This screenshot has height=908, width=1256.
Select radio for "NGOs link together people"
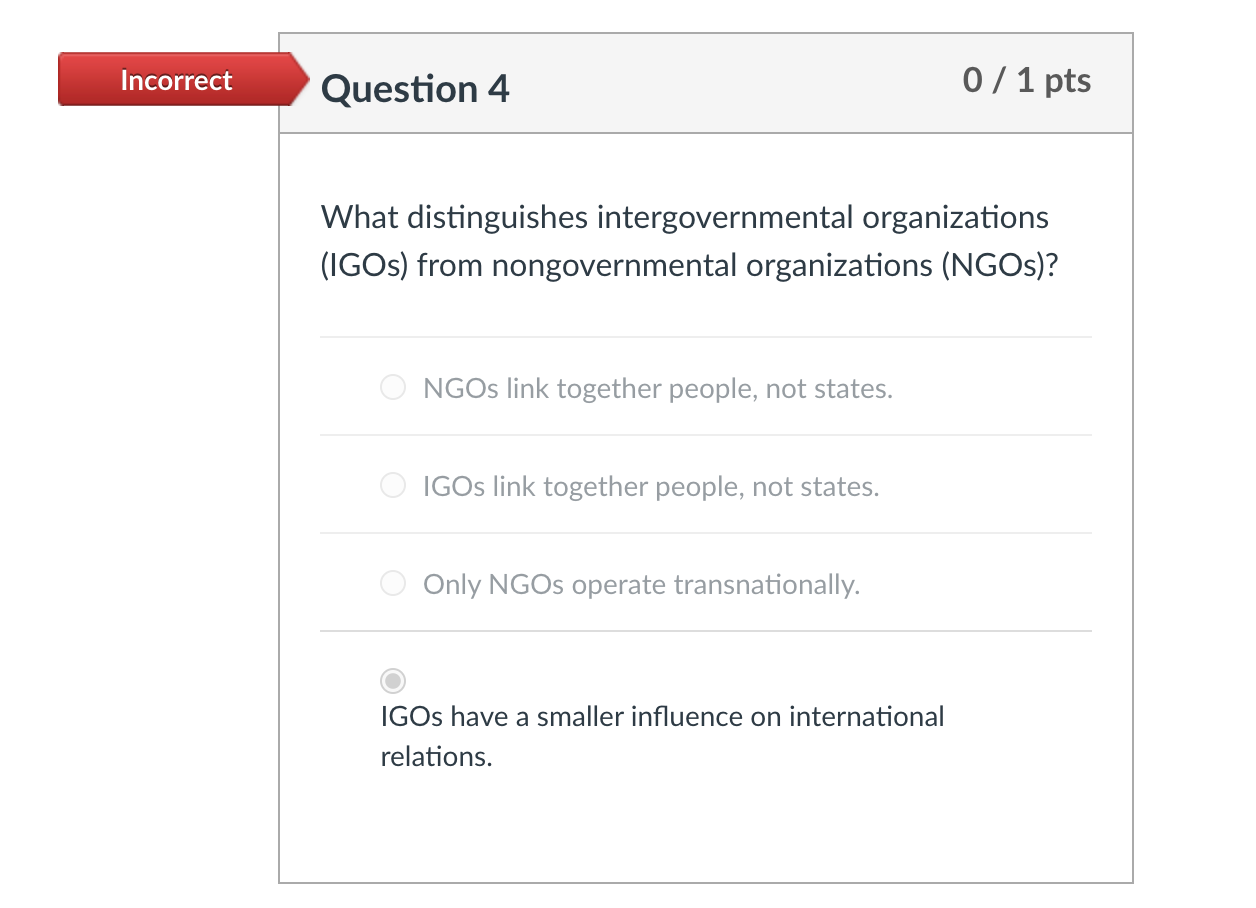(393, 387)
